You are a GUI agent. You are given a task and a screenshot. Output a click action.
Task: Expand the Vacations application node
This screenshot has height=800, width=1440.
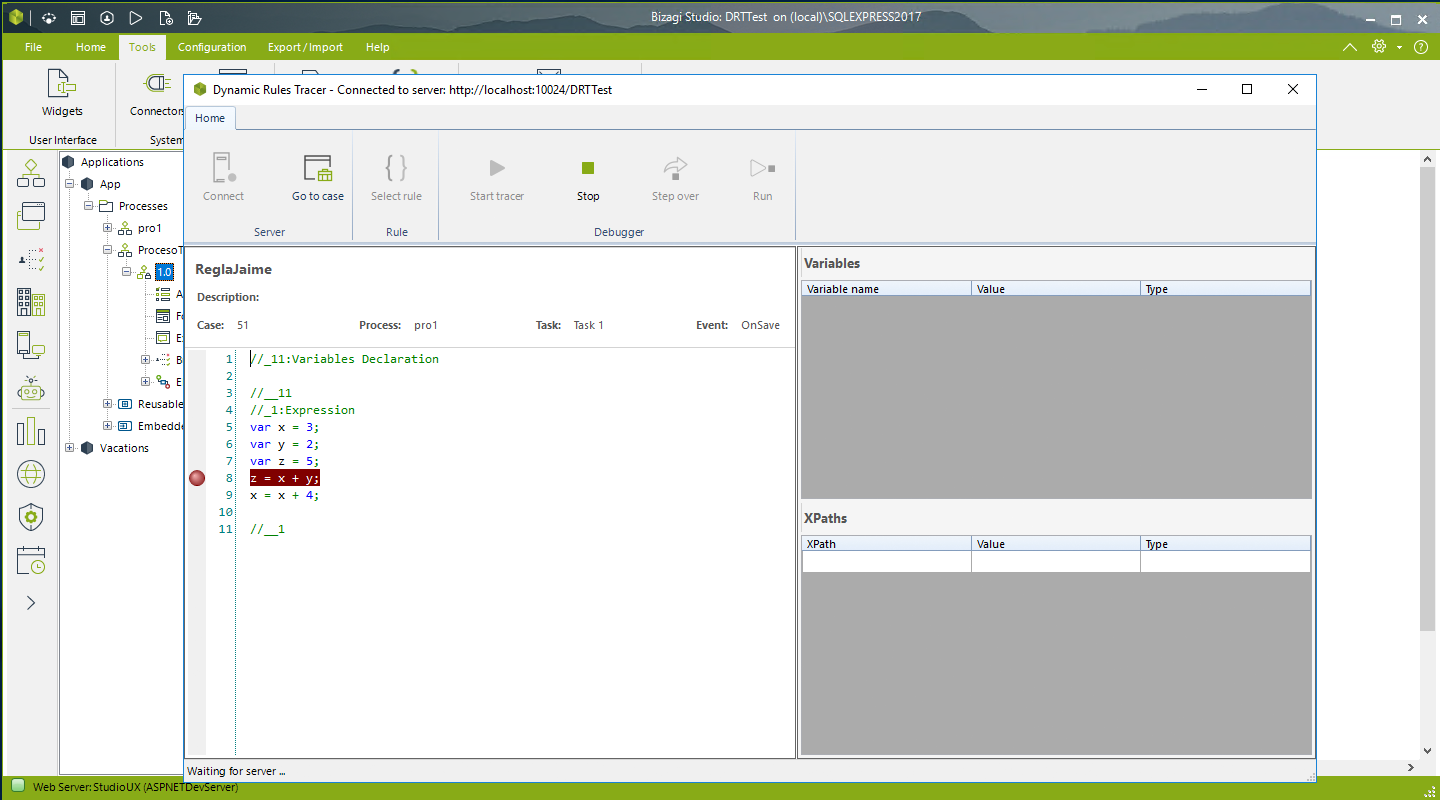pos(70,448)
